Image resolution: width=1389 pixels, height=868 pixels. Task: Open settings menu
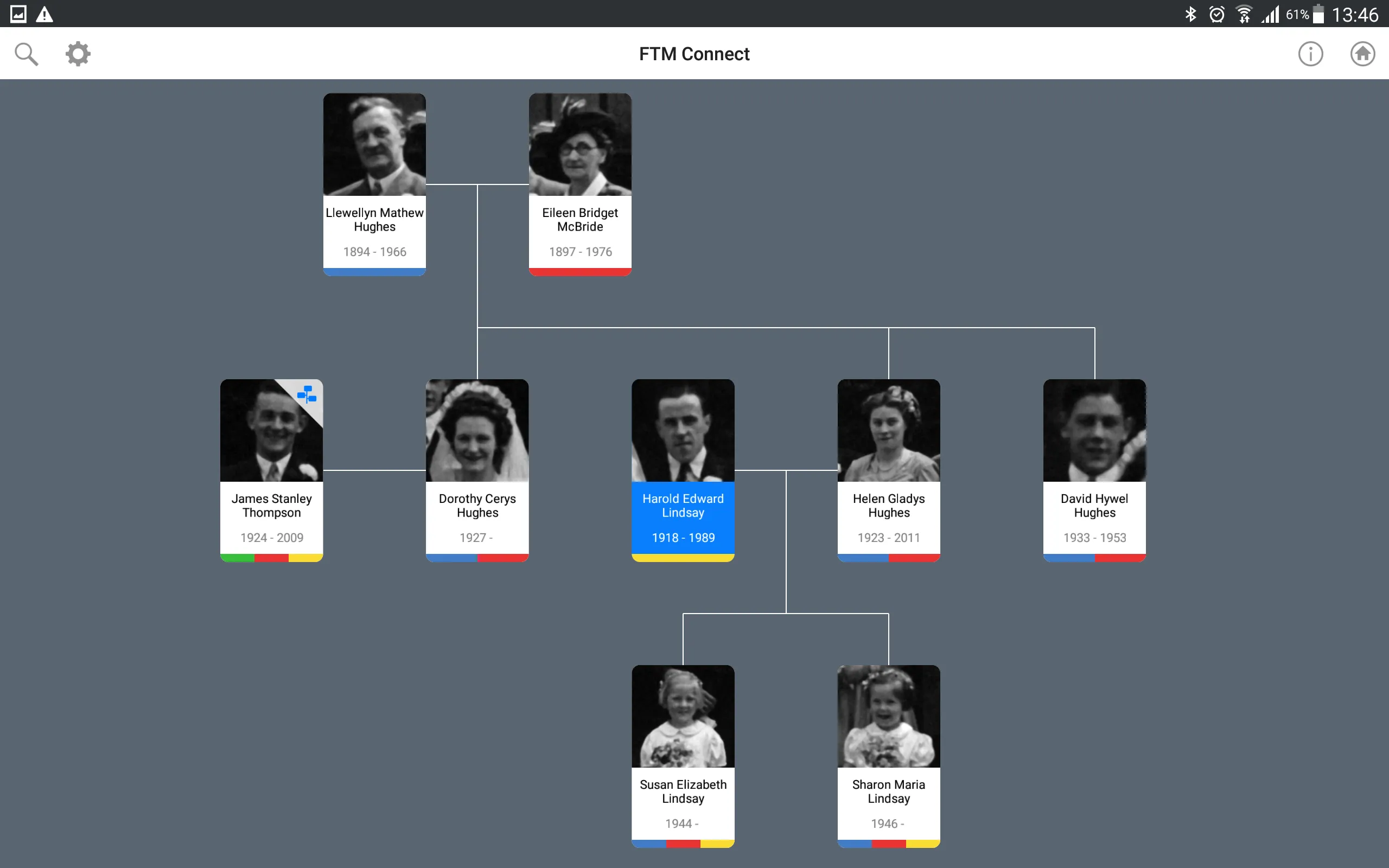pos(78,54)
